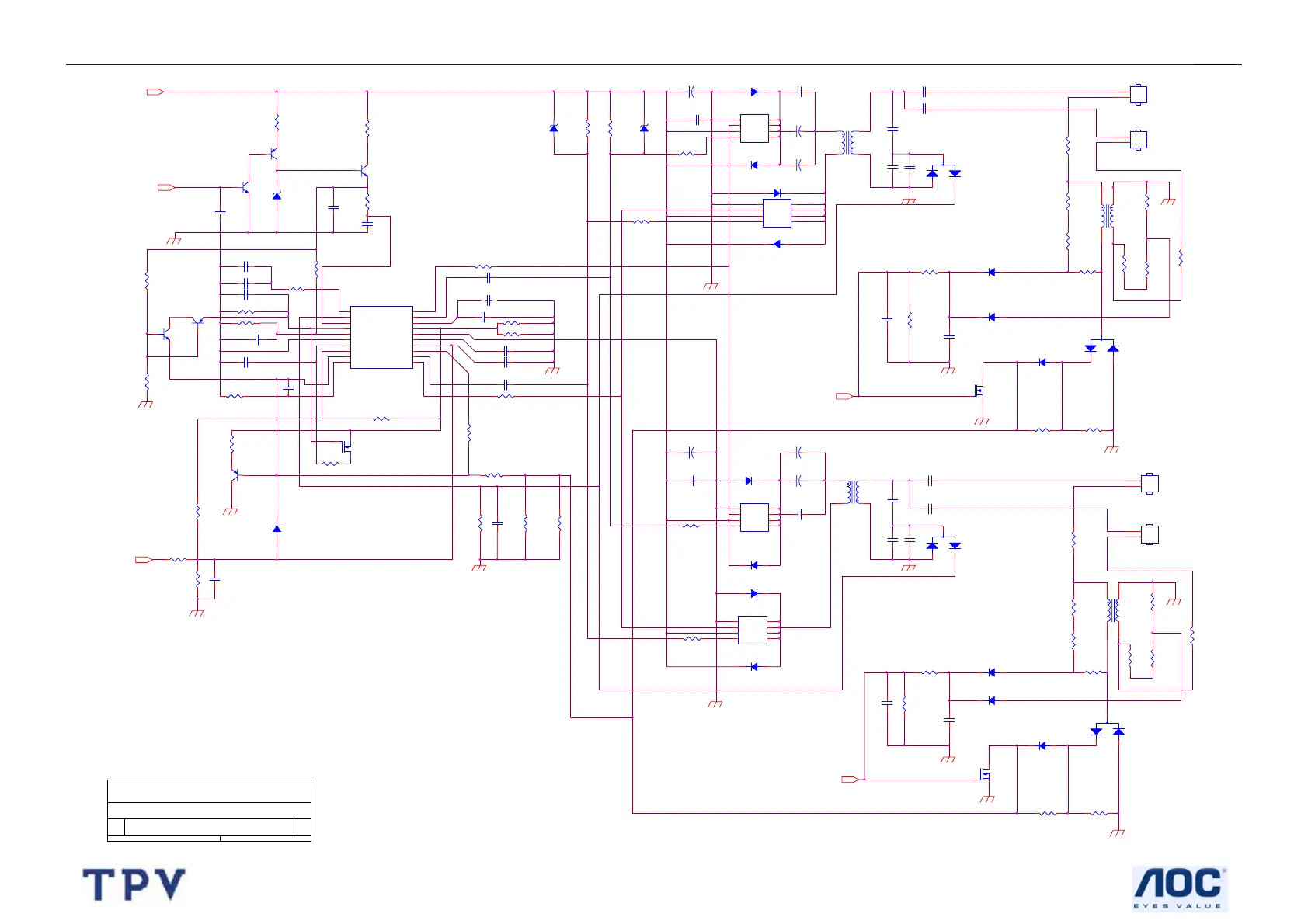
Task: Click the mid-right input port near upper MOSFET
Action: pyautogui.click(x=845, y=396)
